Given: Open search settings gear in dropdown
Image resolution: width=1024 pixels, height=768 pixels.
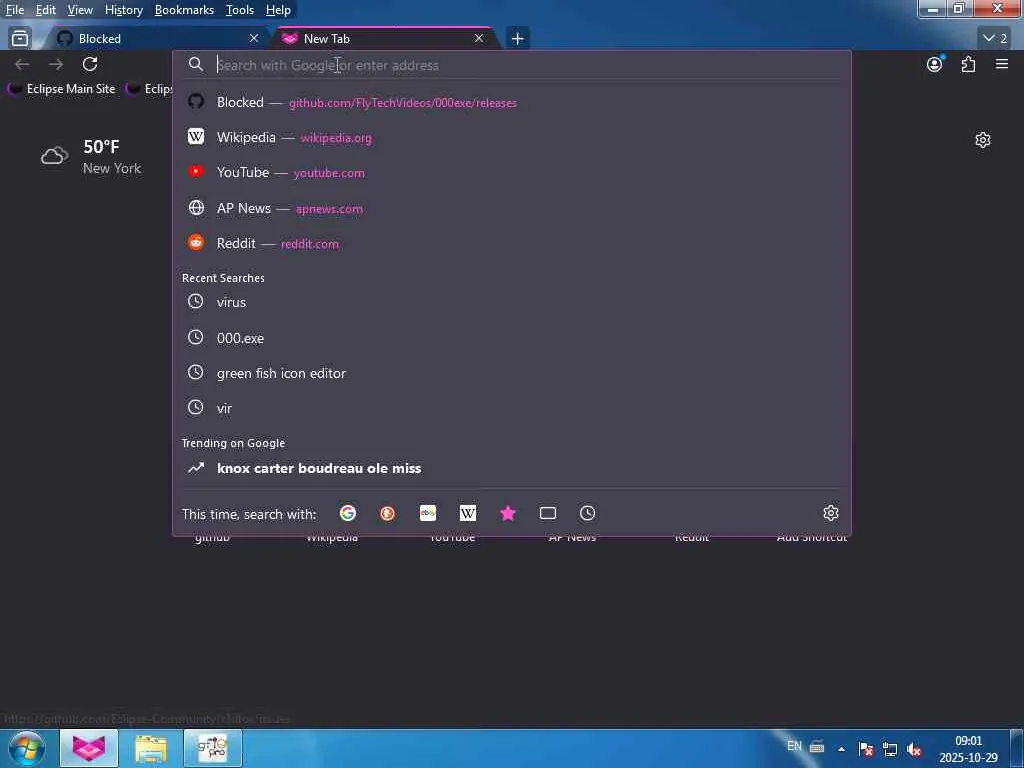Looking at the screenshot, I should coord(831,513).
